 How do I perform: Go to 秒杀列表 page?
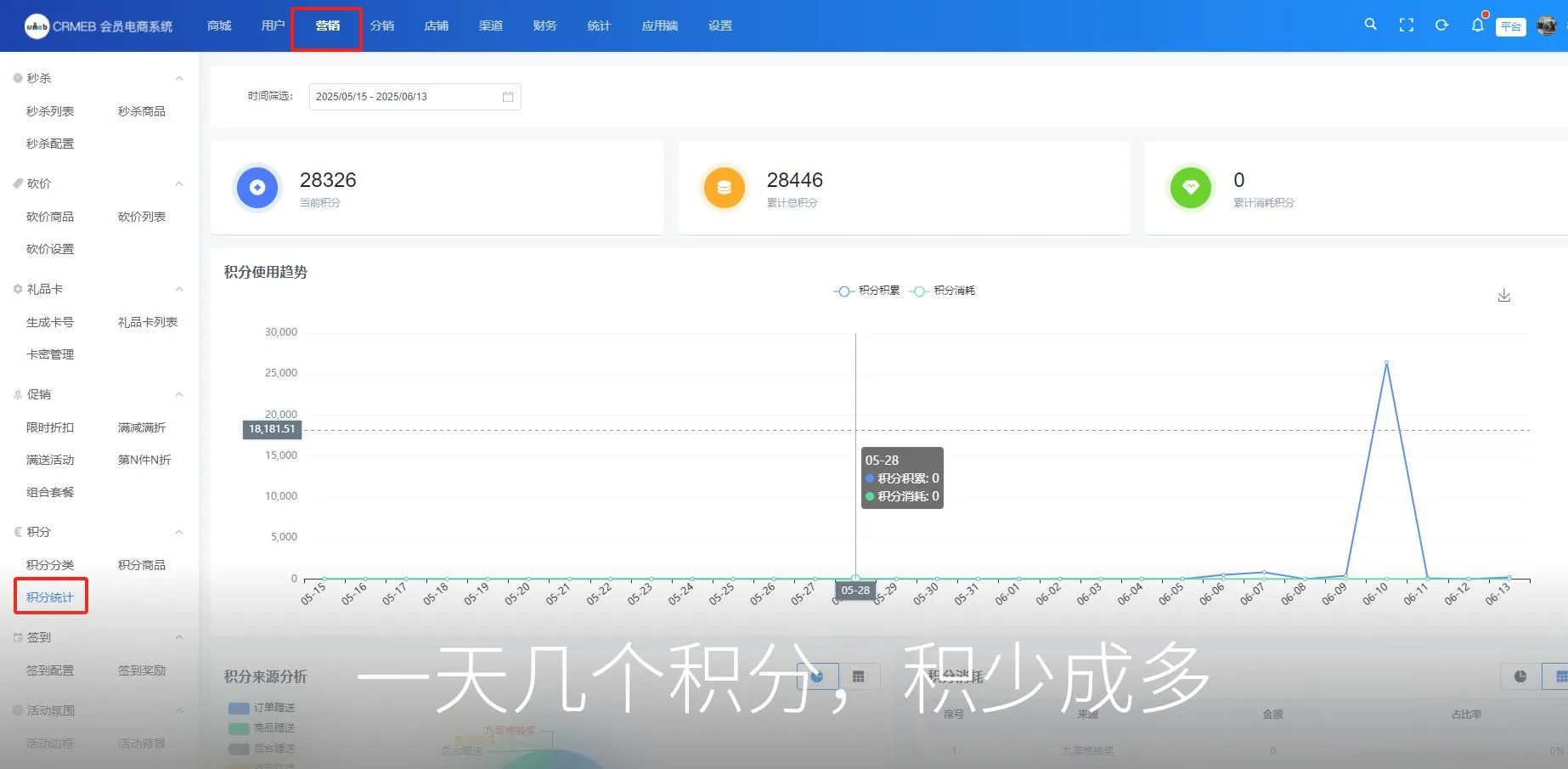coord(50,111)
